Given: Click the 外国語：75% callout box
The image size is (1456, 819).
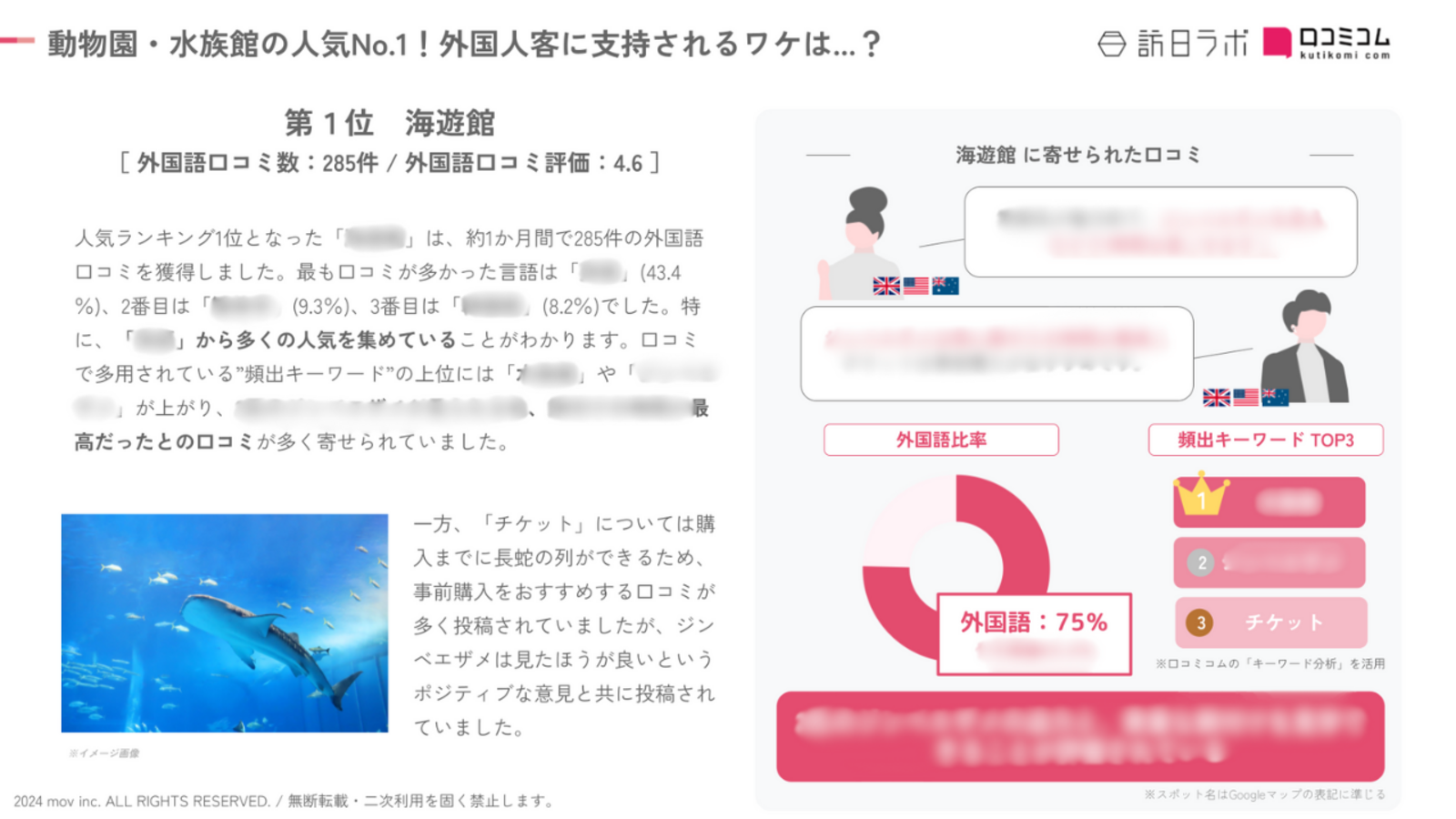Looking at the screenshot, I should [1034, 633].
